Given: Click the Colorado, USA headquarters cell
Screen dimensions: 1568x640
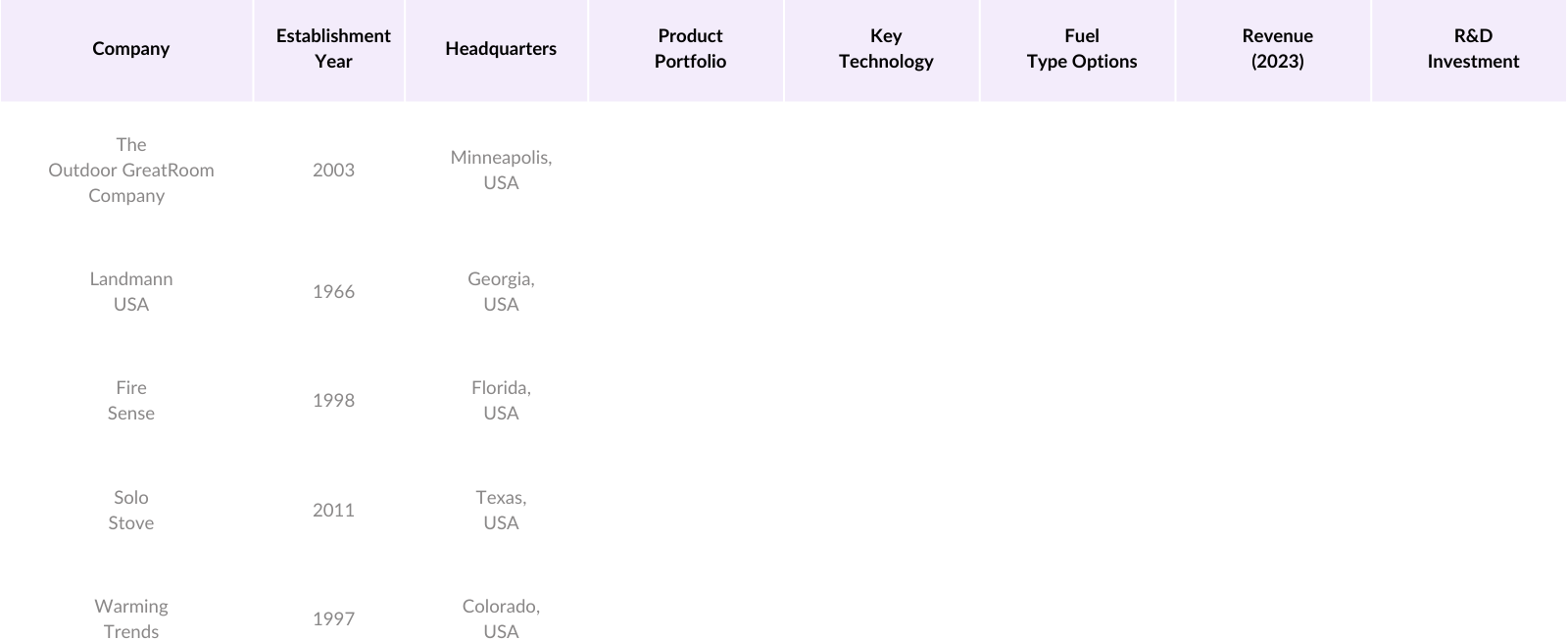Looking at the screenshot, I should [x=501, y=618].
